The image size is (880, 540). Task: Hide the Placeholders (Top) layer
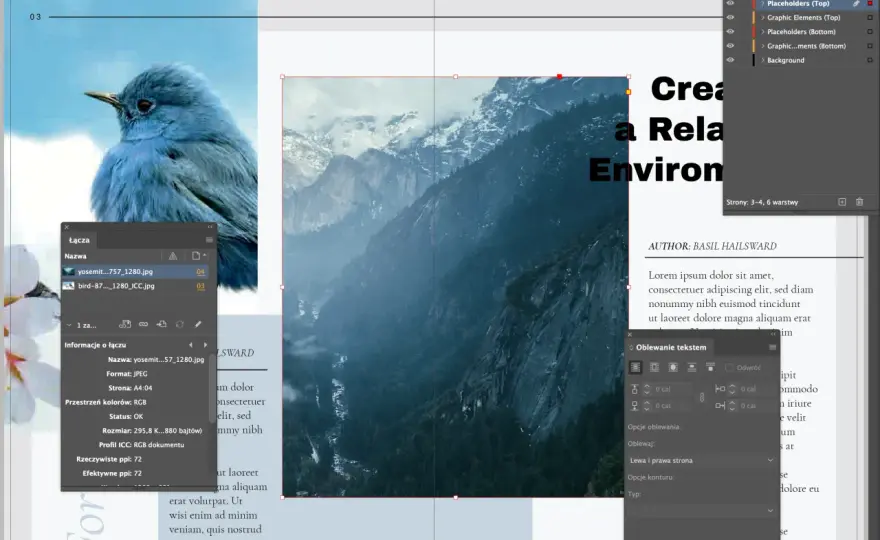tap(730, 3)
